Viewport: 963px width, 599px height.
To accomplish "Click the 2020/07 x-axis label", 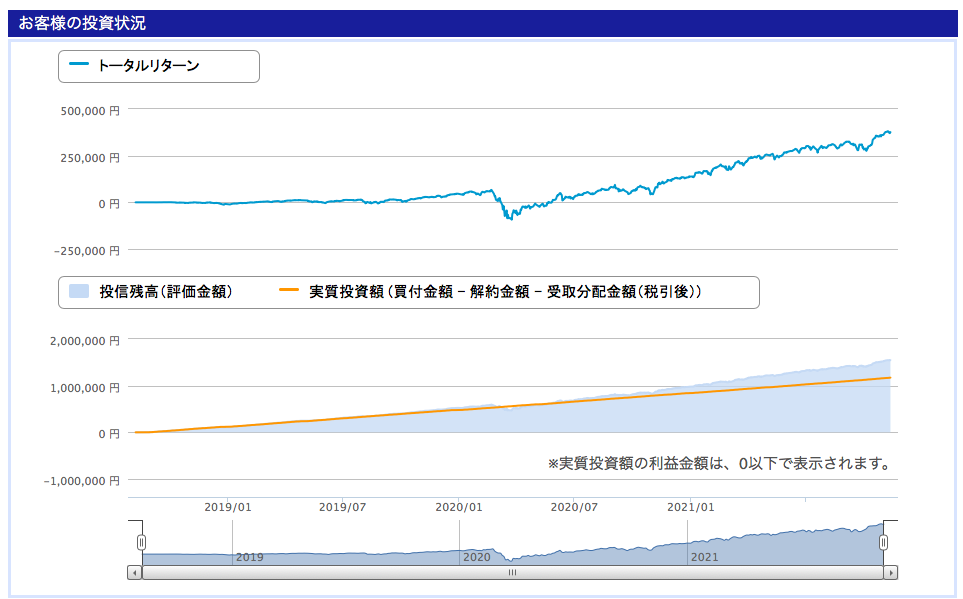I will point(574,507).
